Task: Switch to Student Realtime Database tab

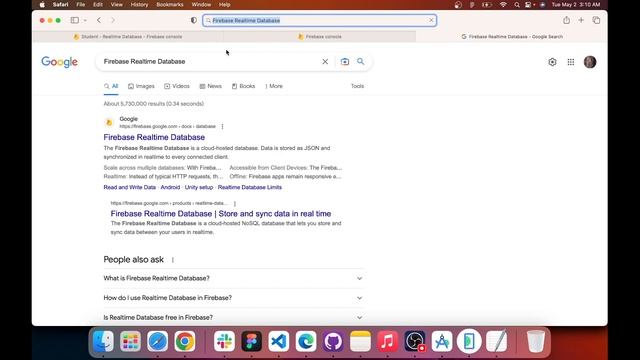Action: coord(128,36)
